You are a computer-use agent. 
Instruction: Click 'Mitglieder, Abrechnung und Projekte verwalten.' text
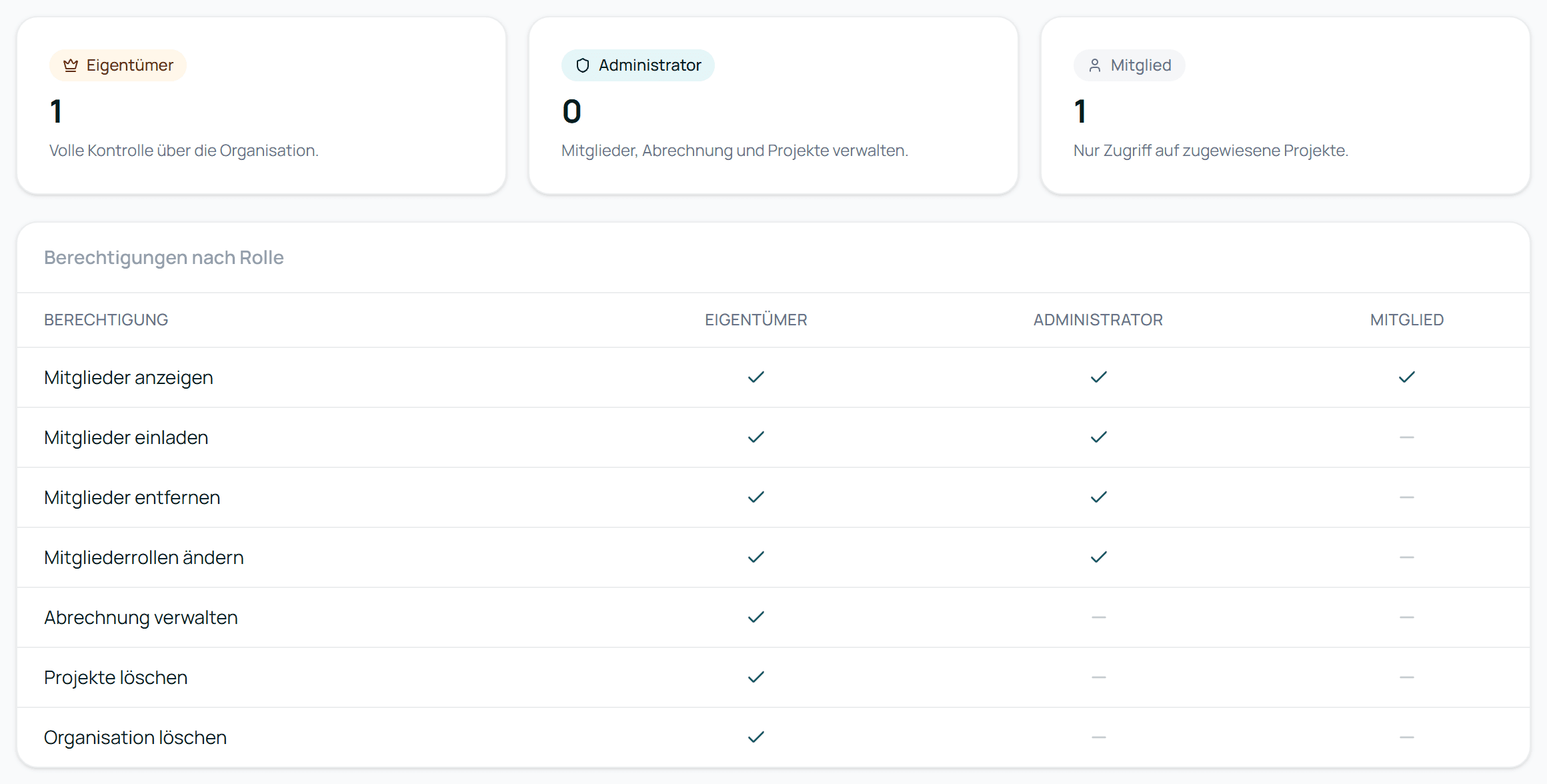pyautogui.click(x=735, y=151)
